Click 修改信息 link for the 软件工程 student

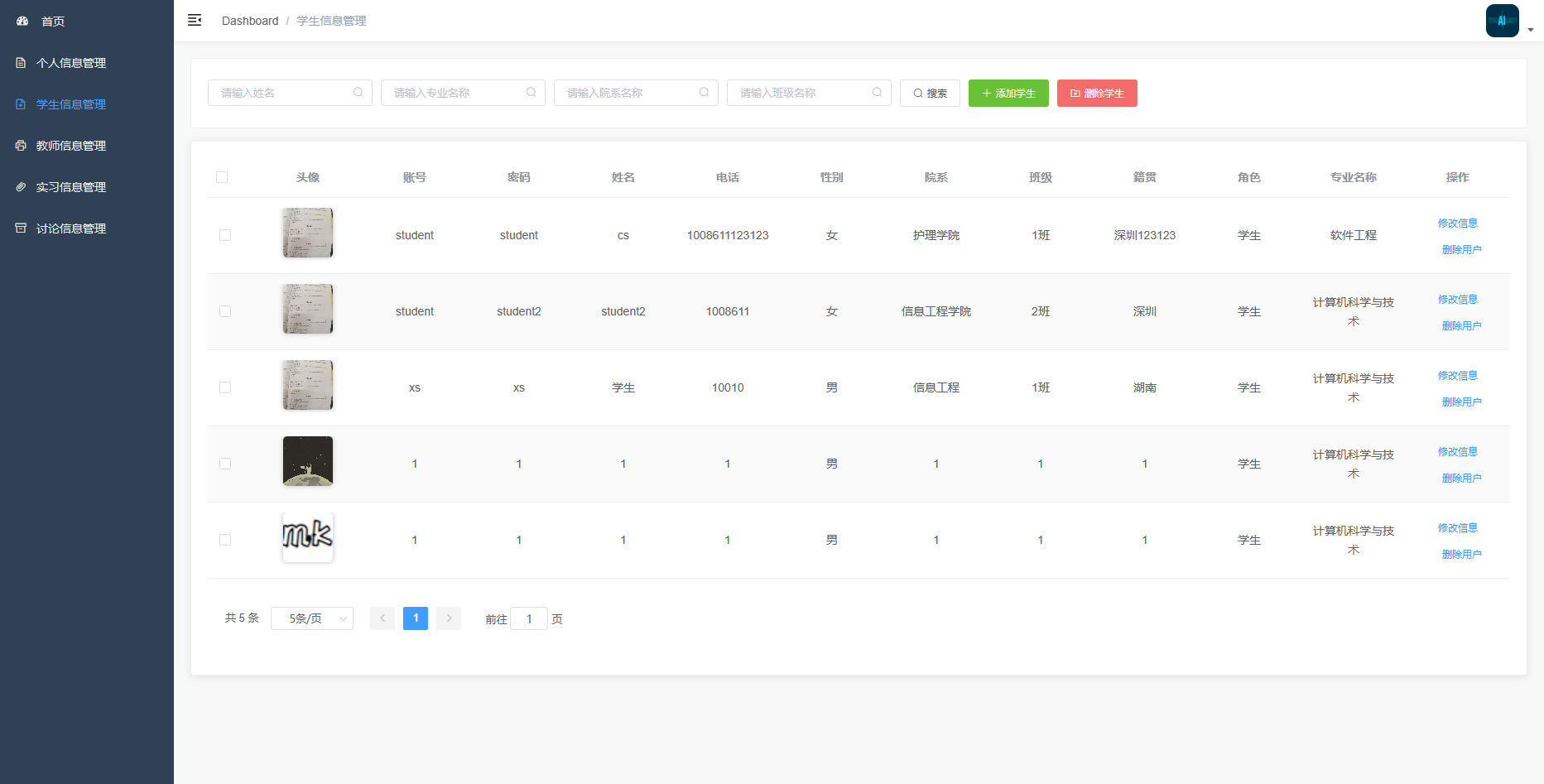point(1457,224)
